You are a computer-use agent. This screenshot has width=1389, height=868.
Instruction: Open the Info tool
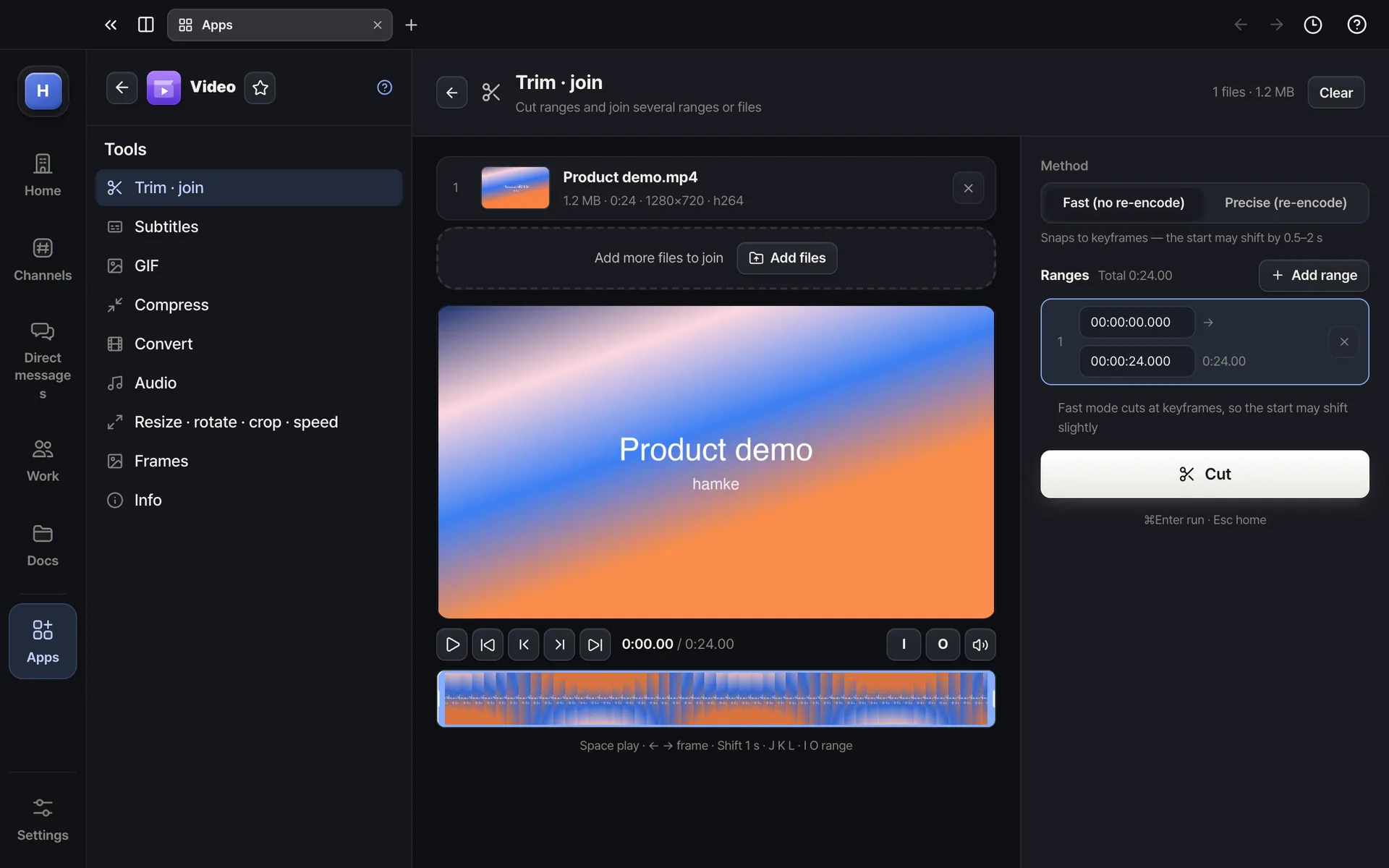pos(249,501)
